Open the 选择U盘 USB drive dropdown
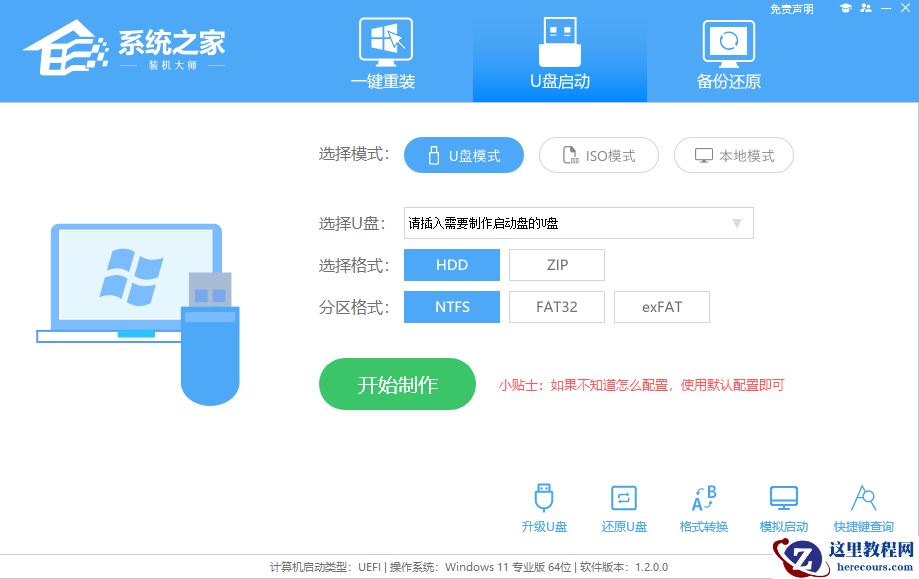919x579 pixels. coord(578,222)
